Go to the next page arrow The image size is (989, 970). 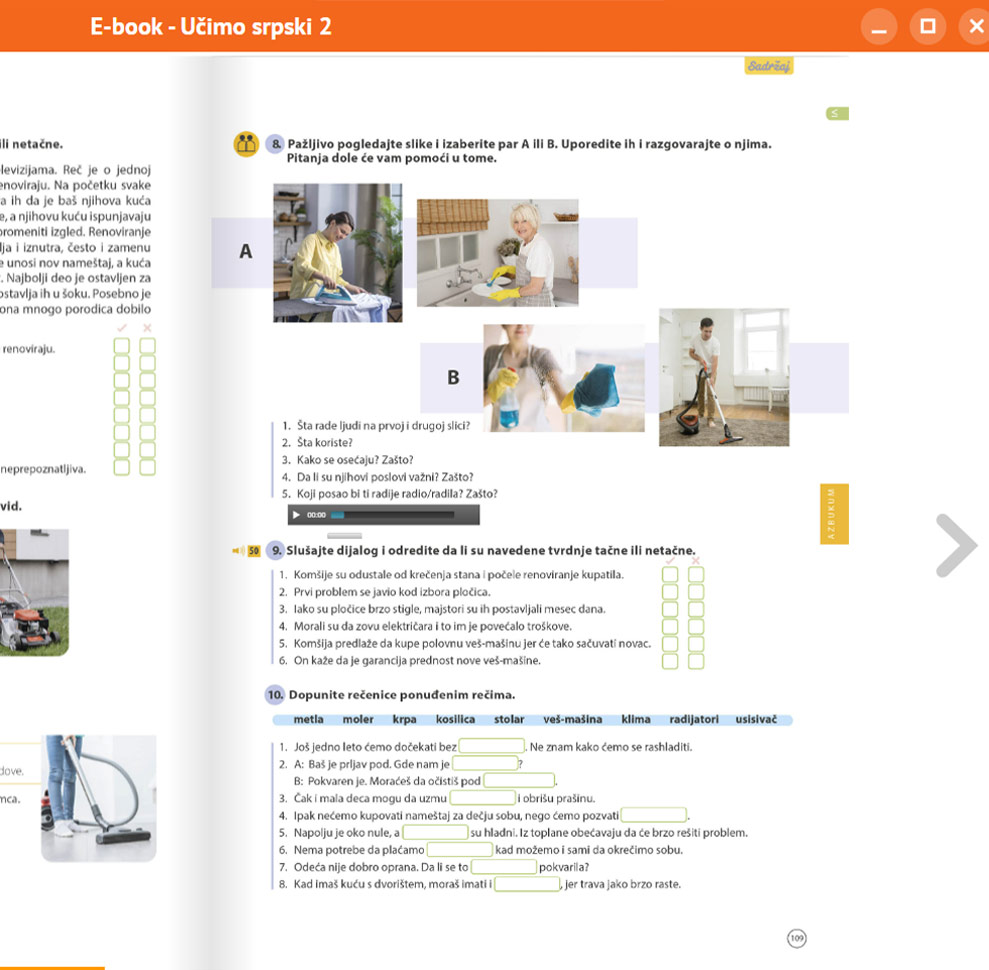[955, 546]
